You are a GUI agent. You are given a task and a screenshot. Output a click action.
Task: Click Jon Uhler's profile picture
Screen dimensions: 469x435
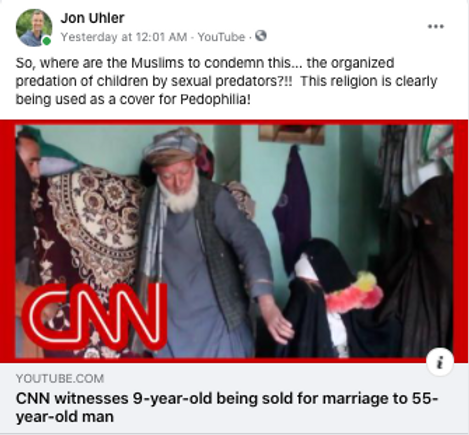point(34,27)
